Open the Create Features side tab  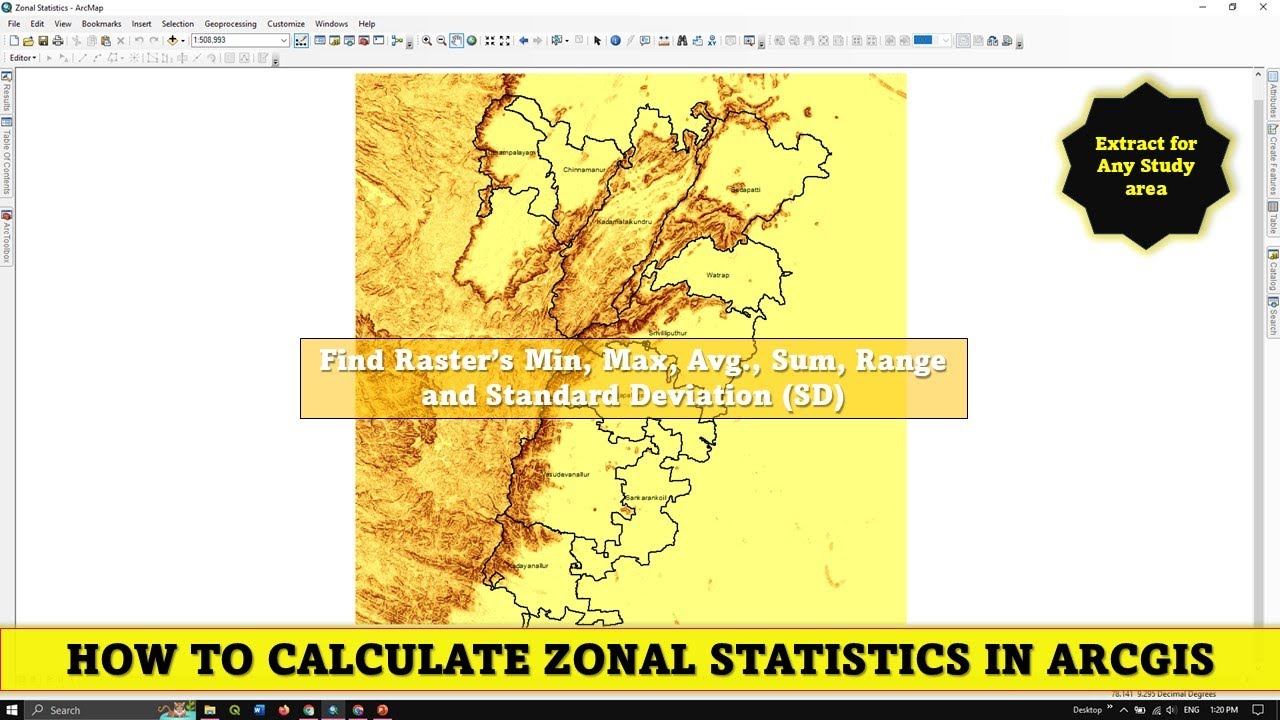pyautogui.click(x=1273, y=159)
